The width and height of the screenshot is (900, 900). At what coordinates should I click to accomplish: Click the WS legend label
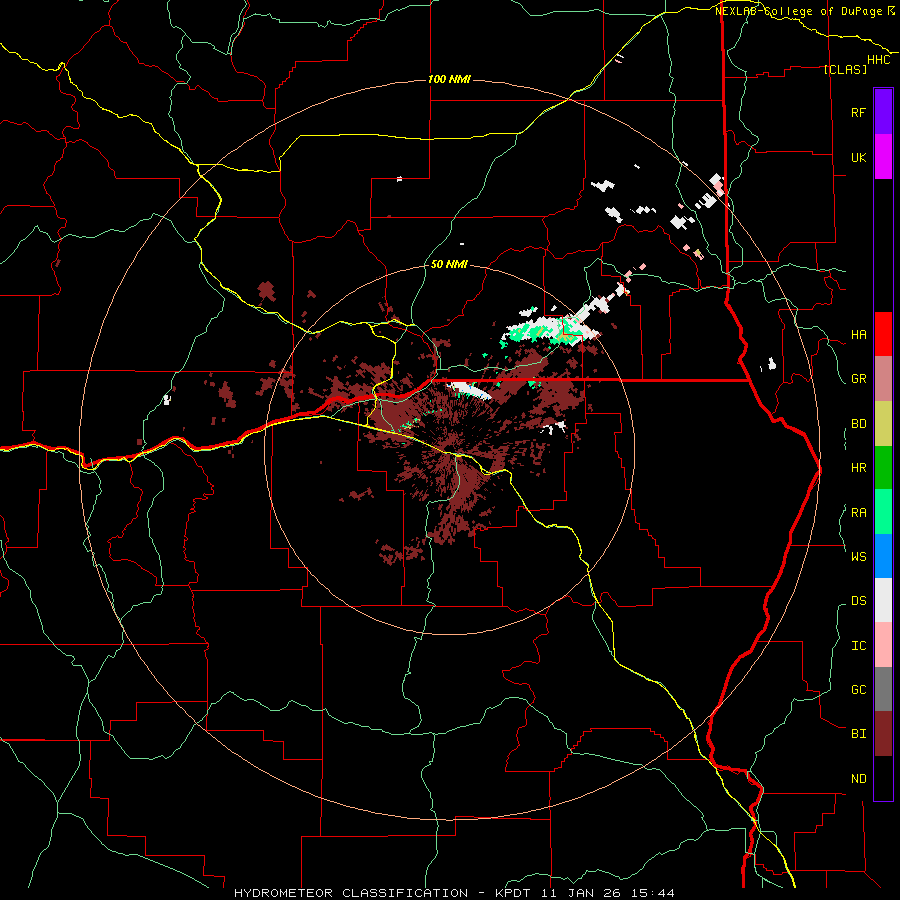[859, 556]
